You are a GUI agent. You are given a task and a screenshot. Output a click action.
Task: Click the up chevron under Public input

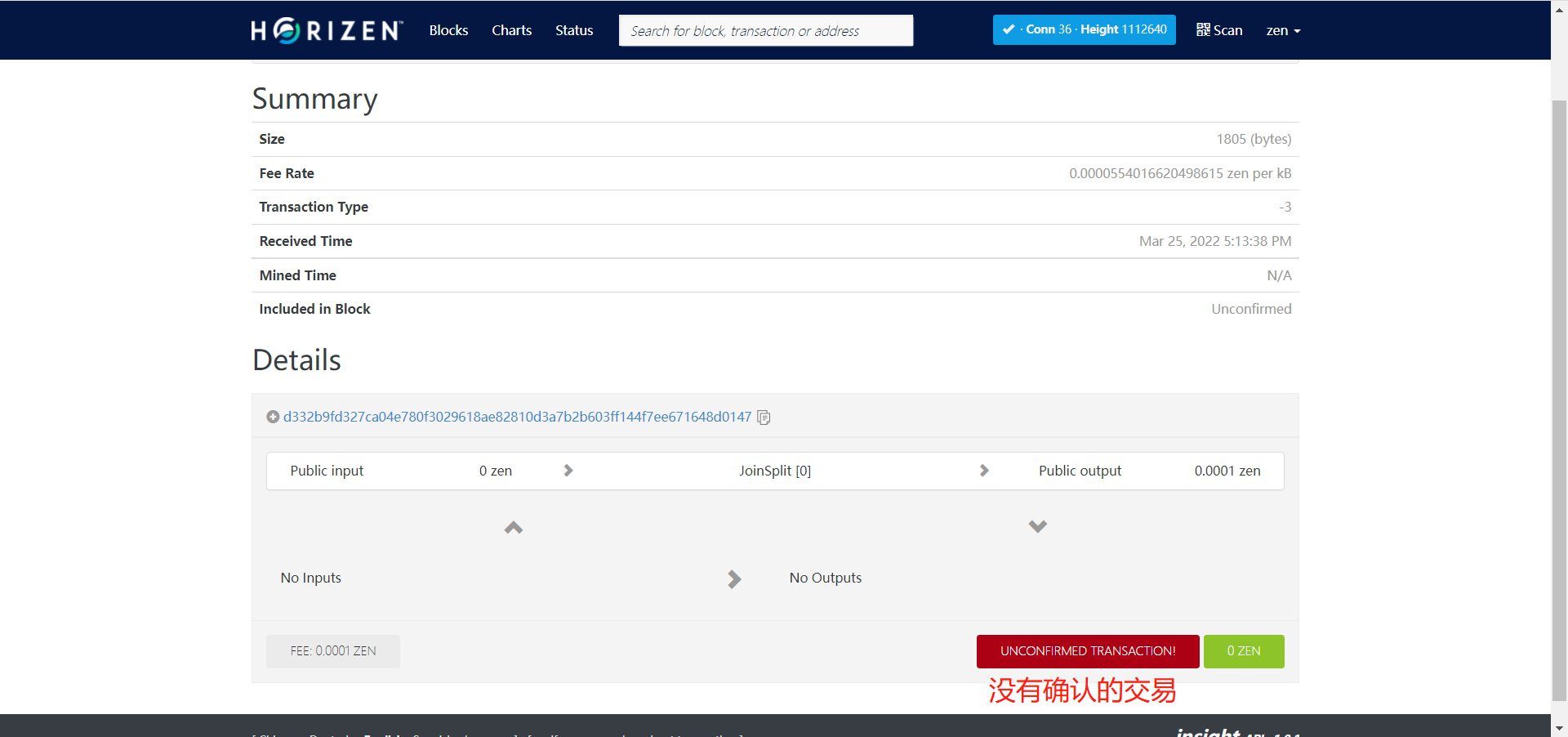click(x=514, y=528)
